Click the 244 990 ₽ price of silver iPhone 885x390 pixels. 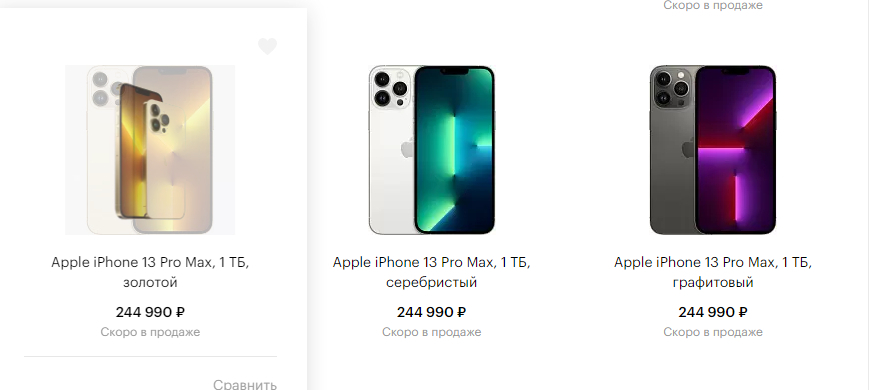click(432, 312)
